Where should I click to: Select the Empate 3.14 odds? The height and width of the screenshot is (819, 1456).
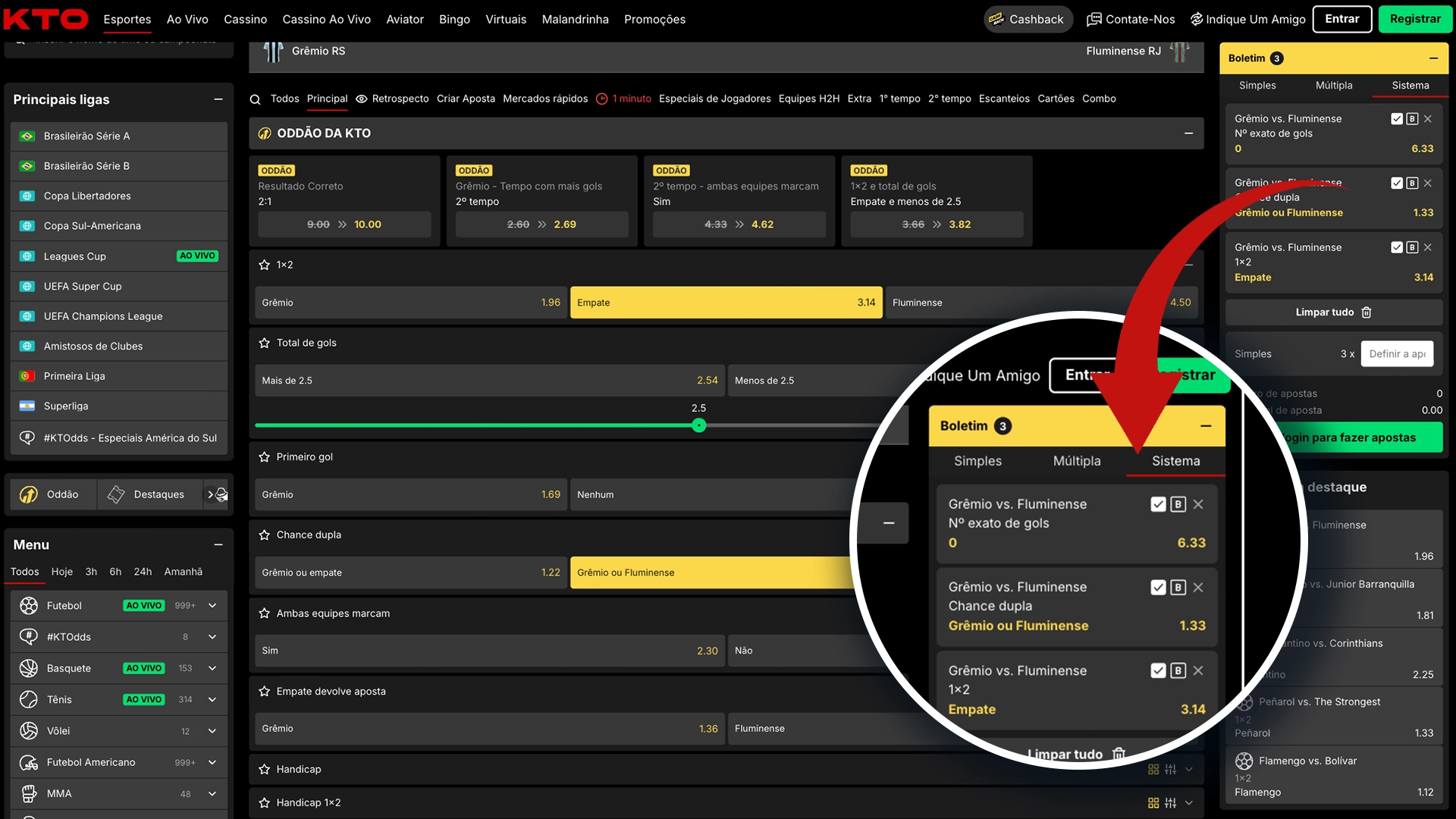point(726,303)
